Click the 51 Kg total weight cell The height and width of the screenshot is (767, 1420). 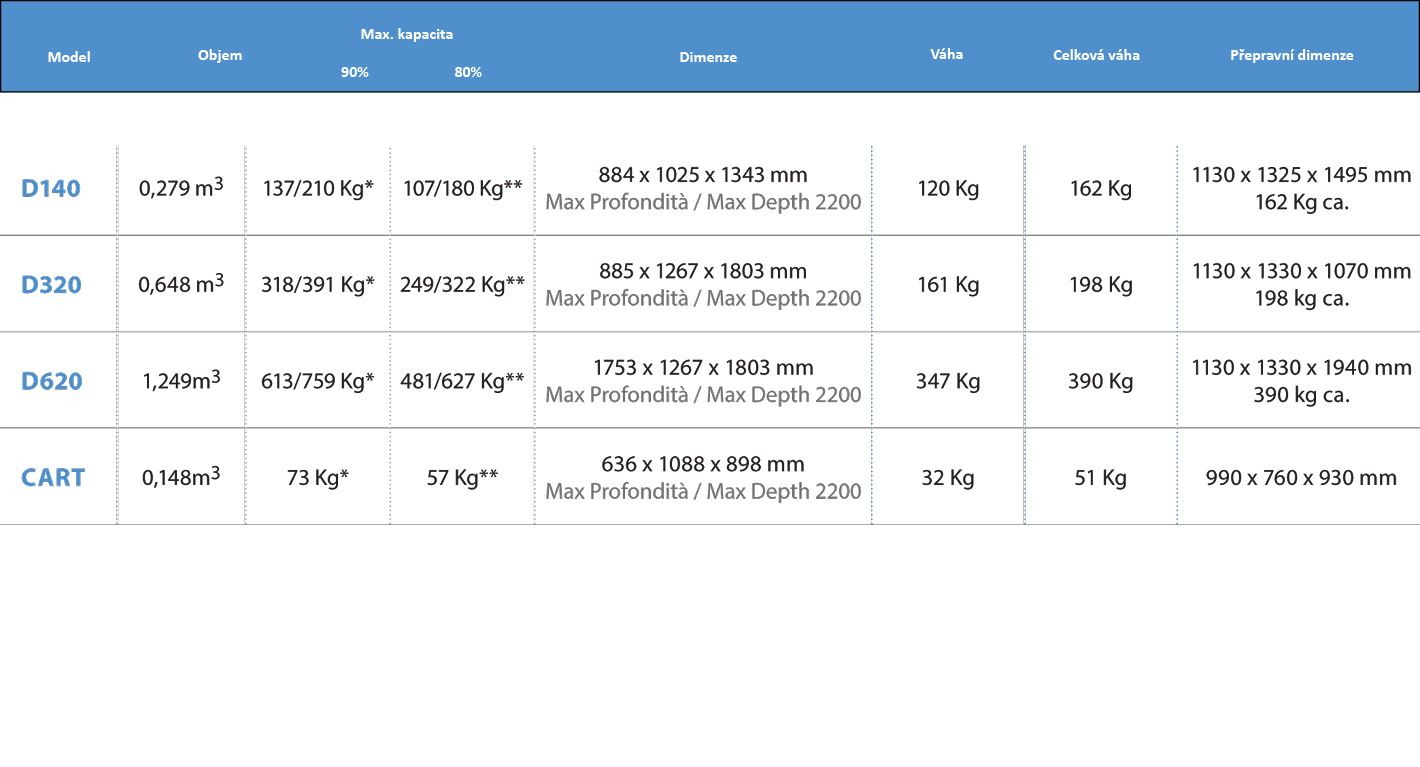point(1101,477)
